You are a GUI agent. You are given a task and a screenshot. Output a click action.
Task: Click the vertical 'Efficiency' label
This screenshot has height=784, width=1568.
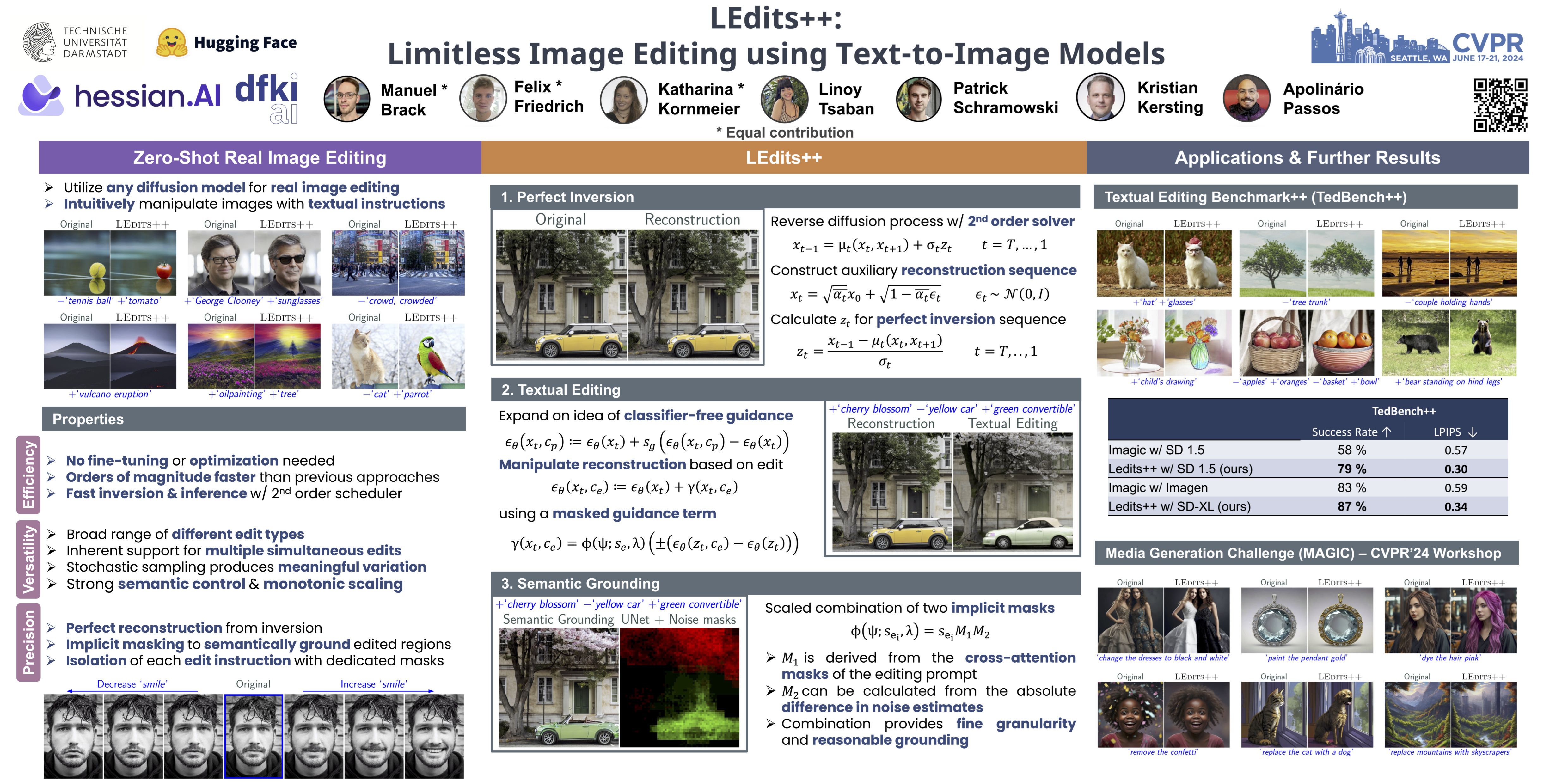tap(28, 475)
